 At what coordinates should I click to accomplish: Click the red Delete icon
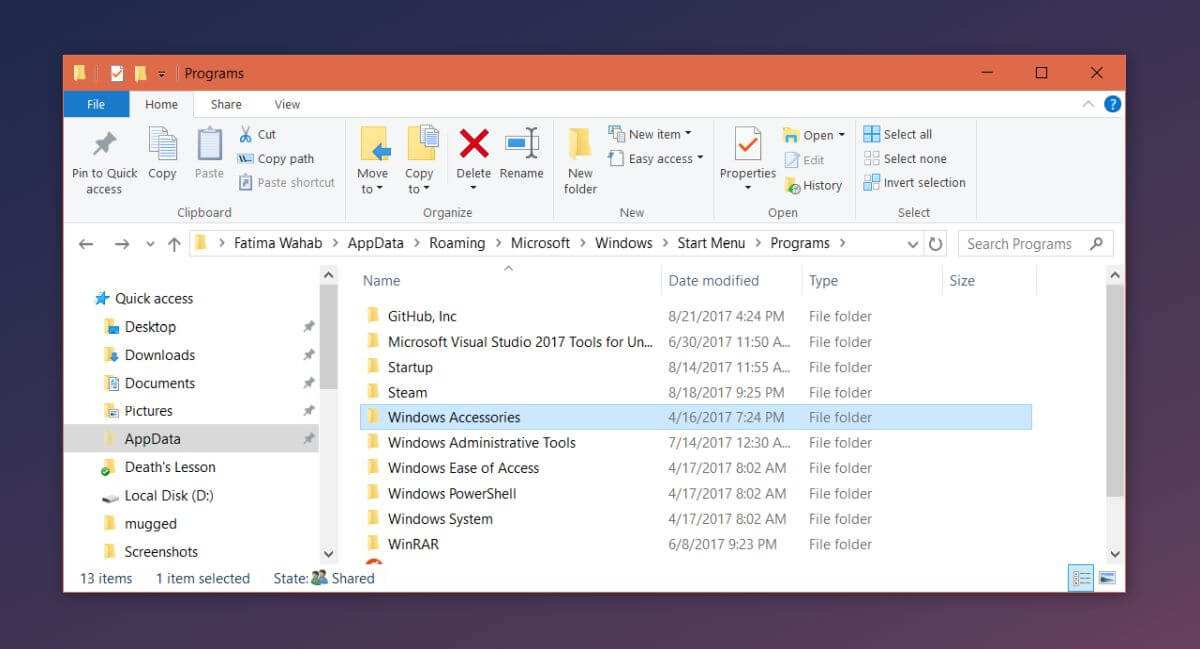click(473, 144)
